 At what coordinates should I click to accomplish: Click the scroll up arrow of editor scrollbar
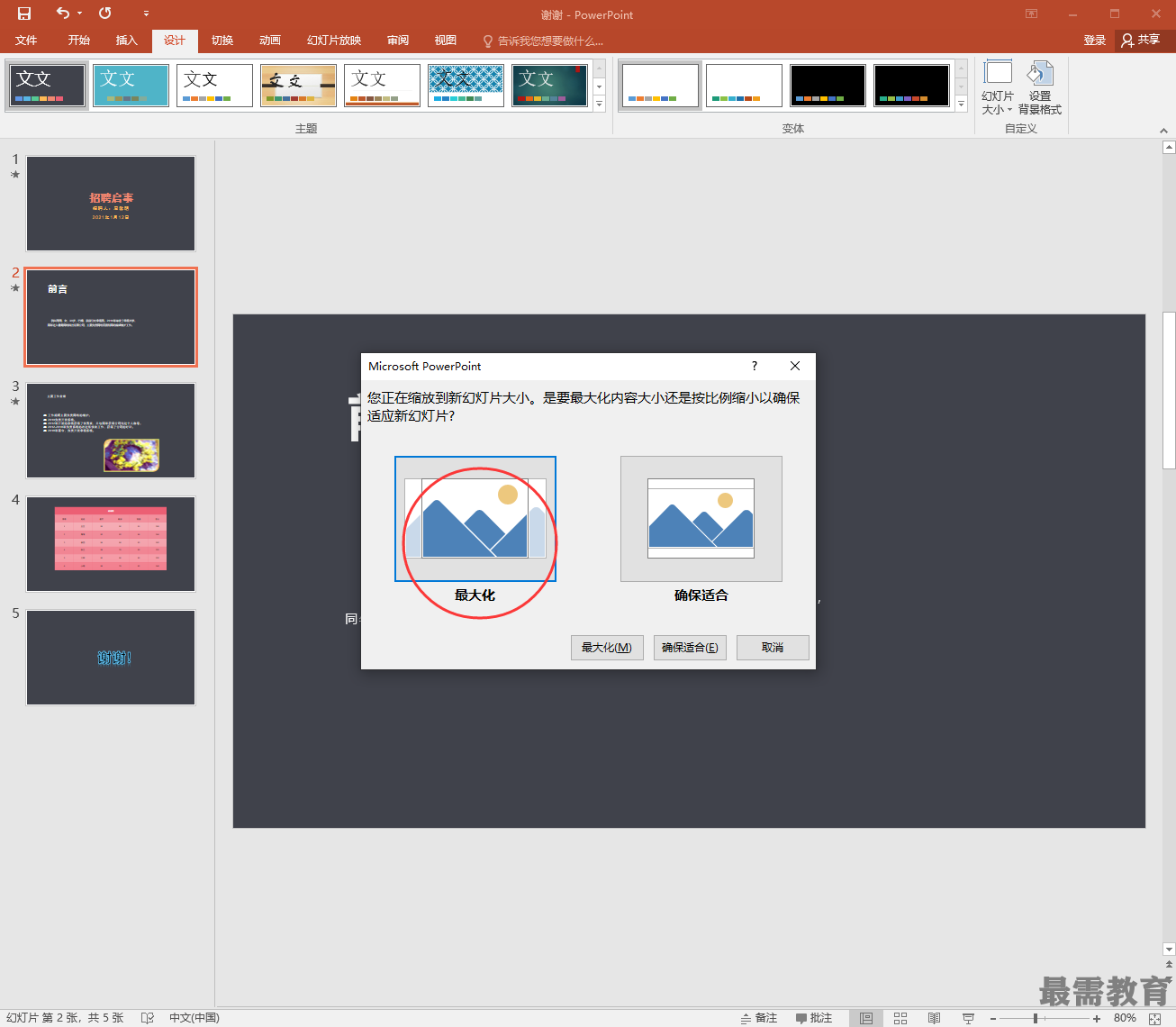point(1169,146)
